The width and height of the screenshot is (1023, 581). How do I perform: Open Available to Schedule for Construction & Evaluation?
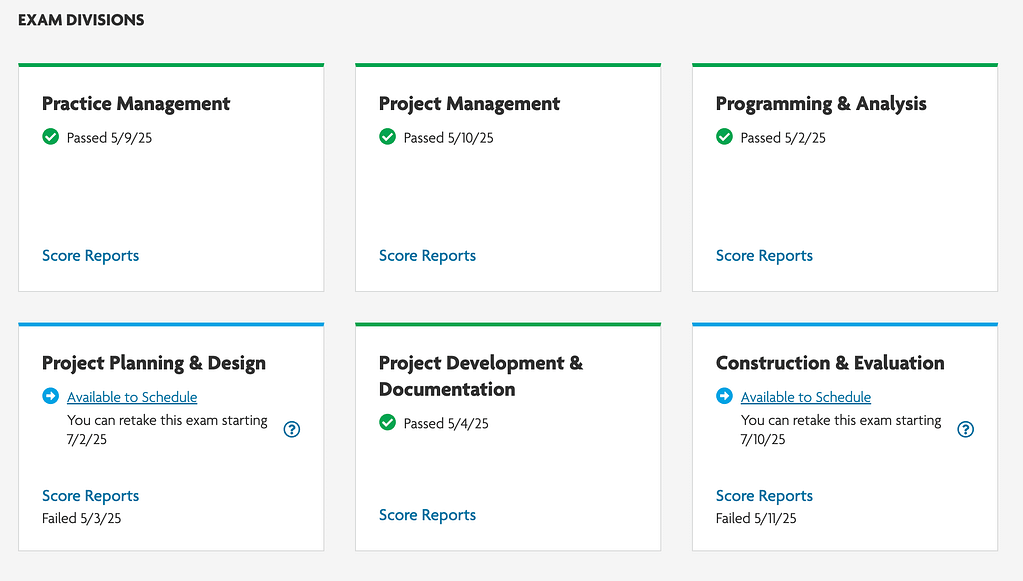click(x=806, y=397)
